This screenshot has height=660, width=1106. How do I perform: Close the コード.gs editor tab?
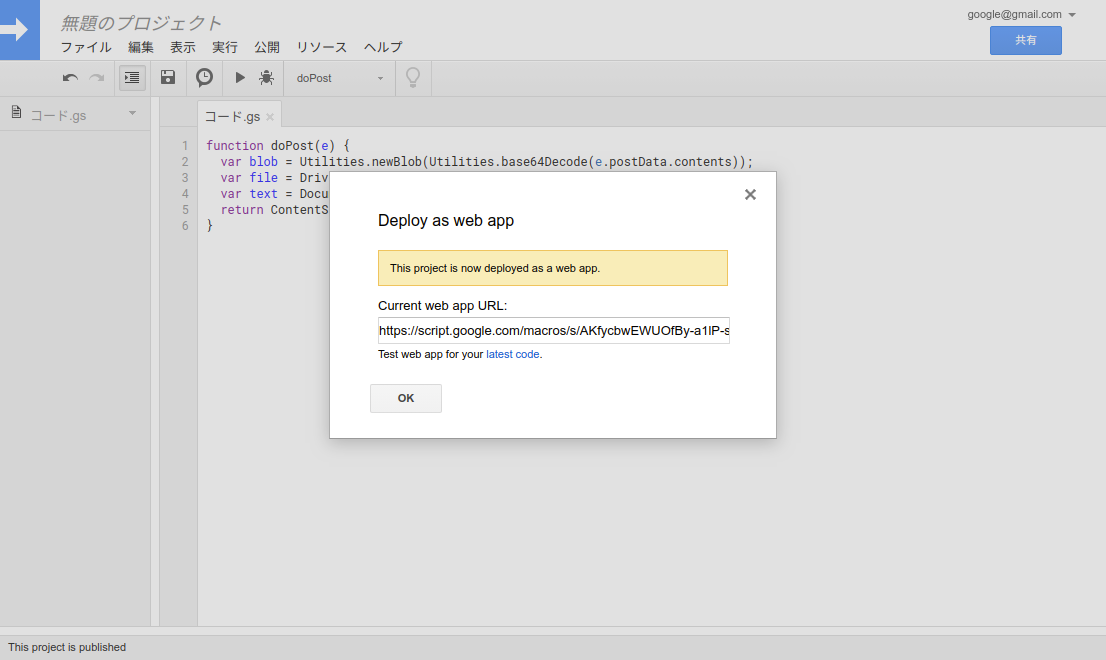click(270, 117)
